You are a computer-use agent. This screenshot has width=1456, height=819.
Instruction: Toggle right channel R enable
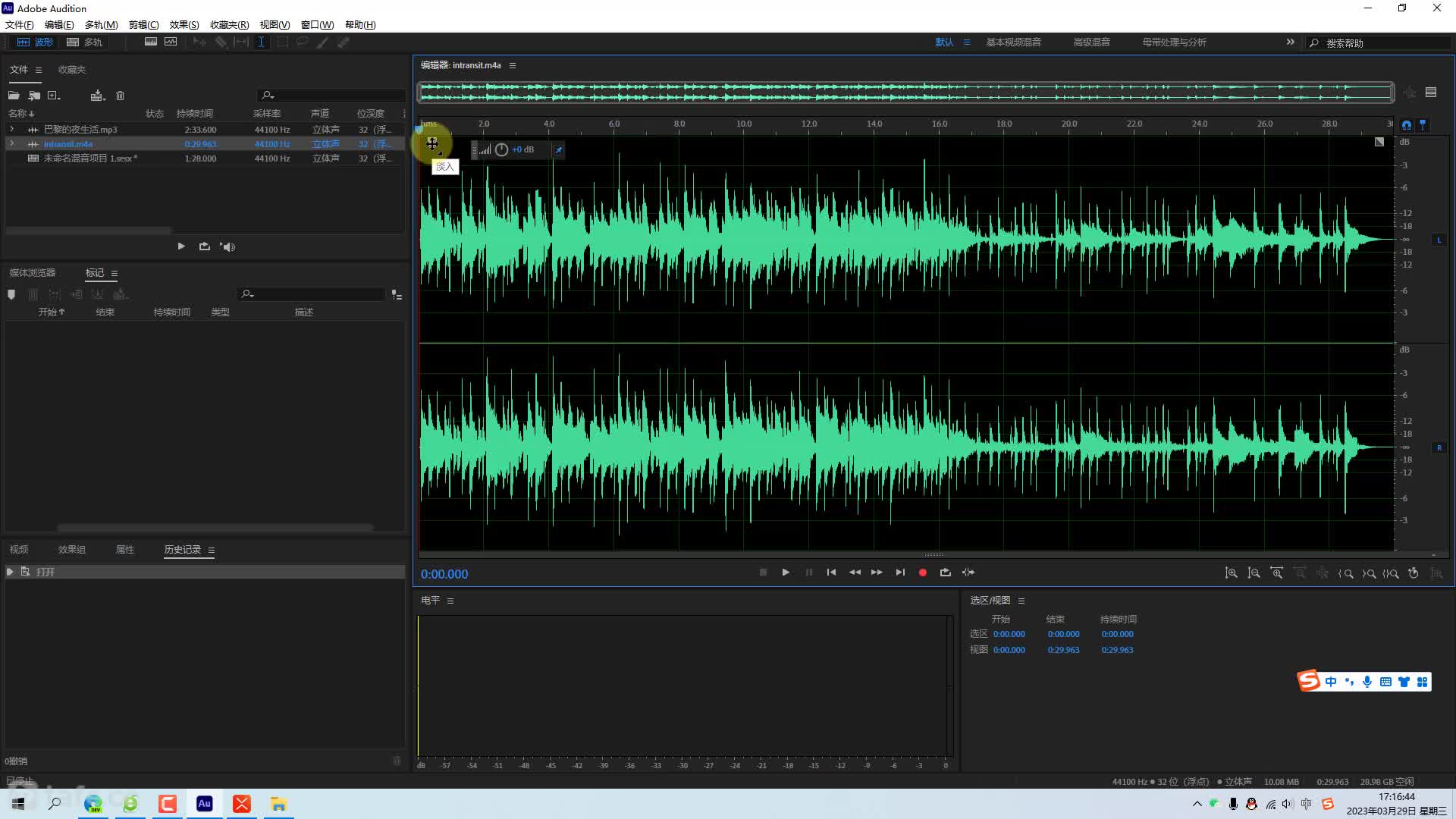click(1439, 448)
